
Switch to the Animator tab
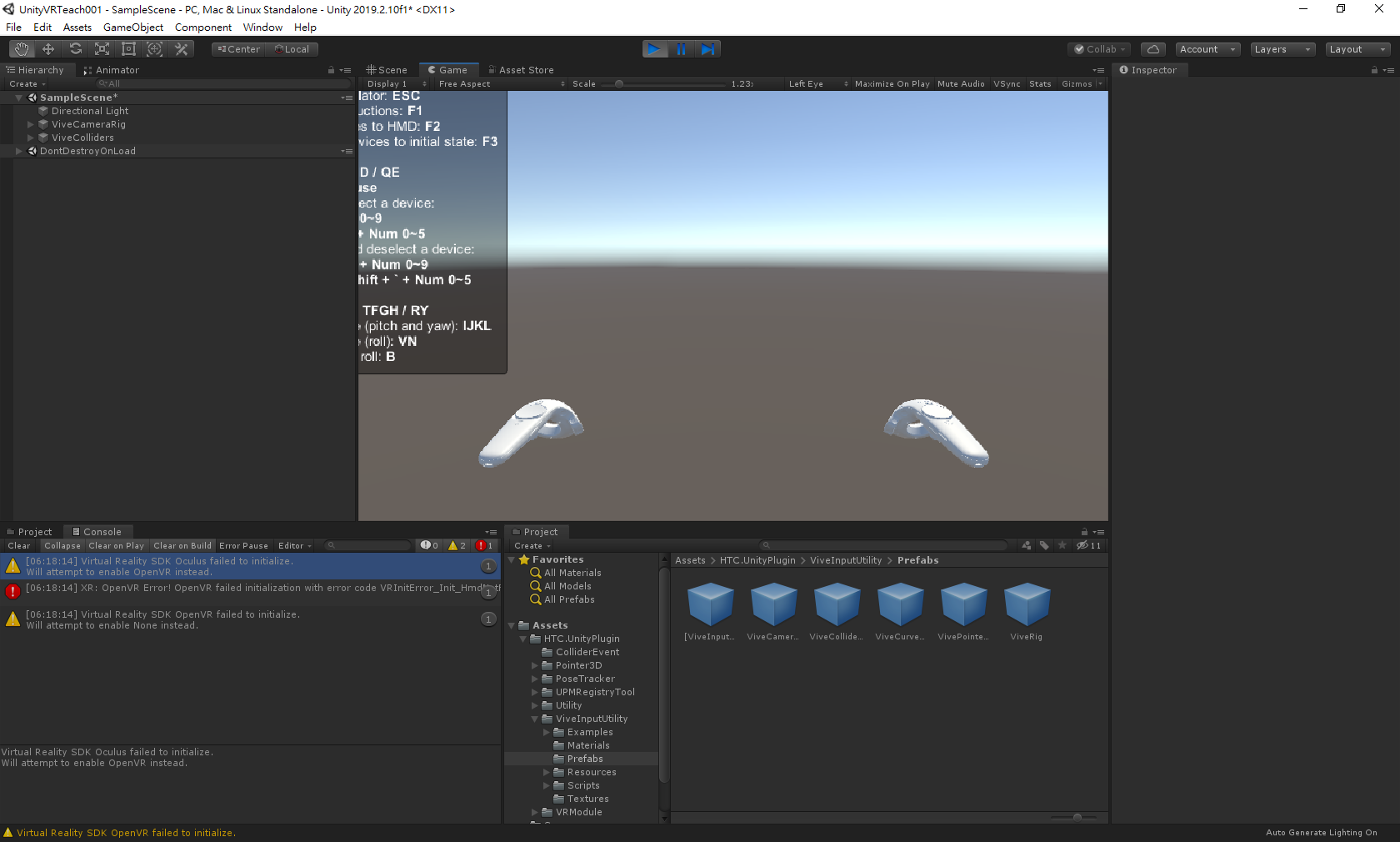coord(112,70)
